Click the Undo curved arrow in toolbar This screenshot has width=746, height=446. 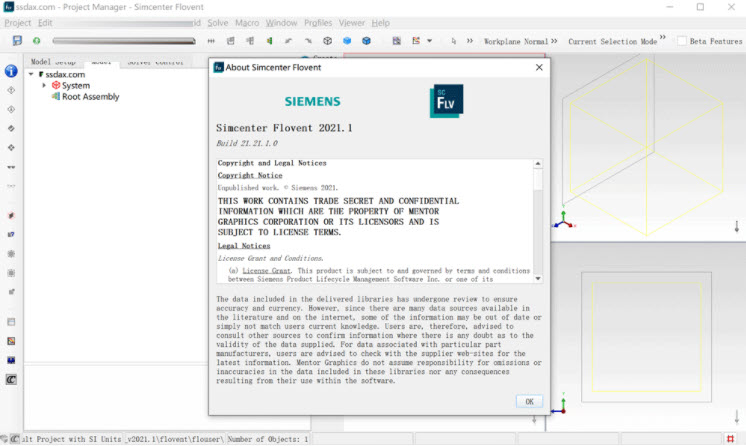[288, 41]
